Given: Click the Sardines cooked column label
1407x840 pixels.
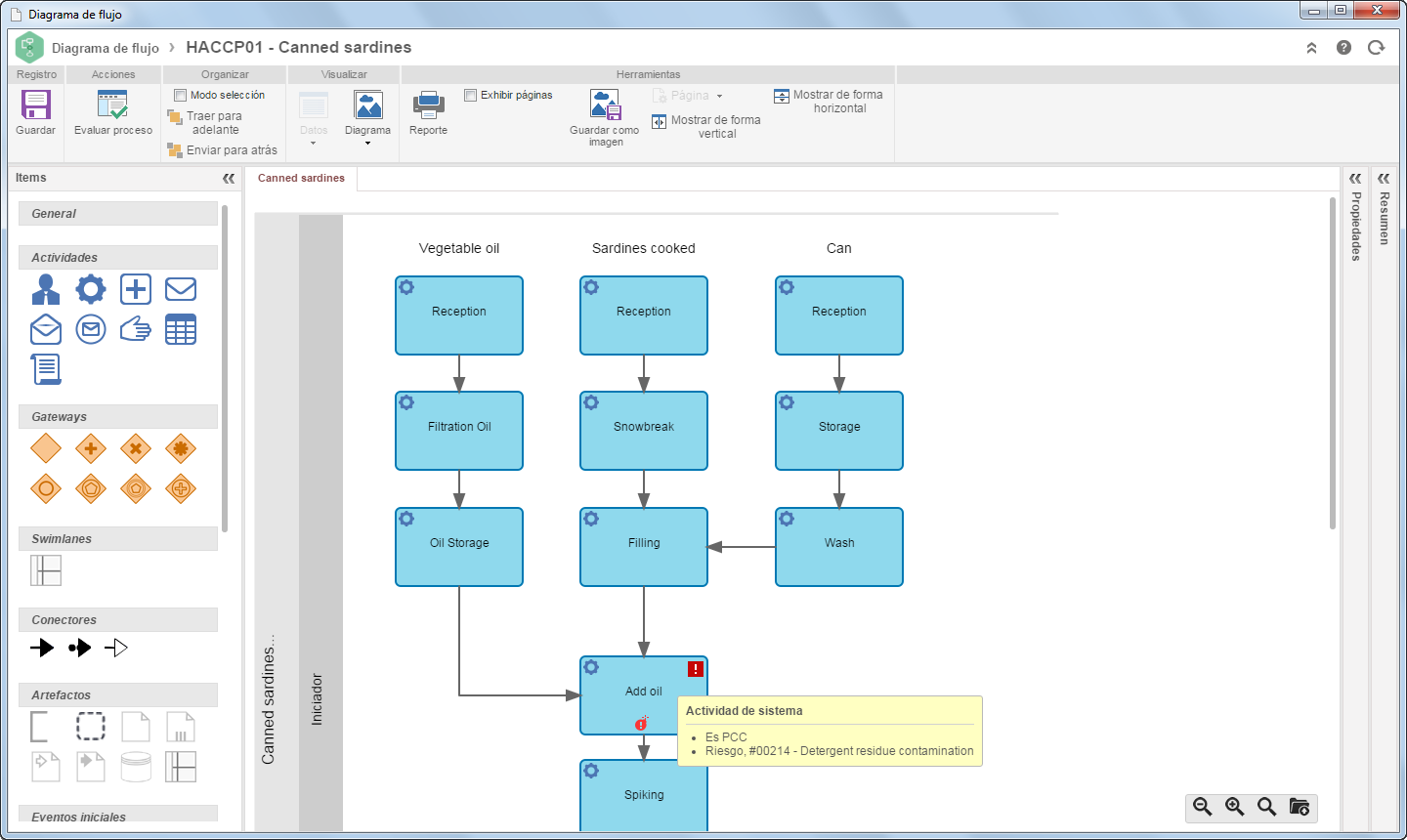Looking at the screenshot, I should pyautogui.click(x=644, y=248).
